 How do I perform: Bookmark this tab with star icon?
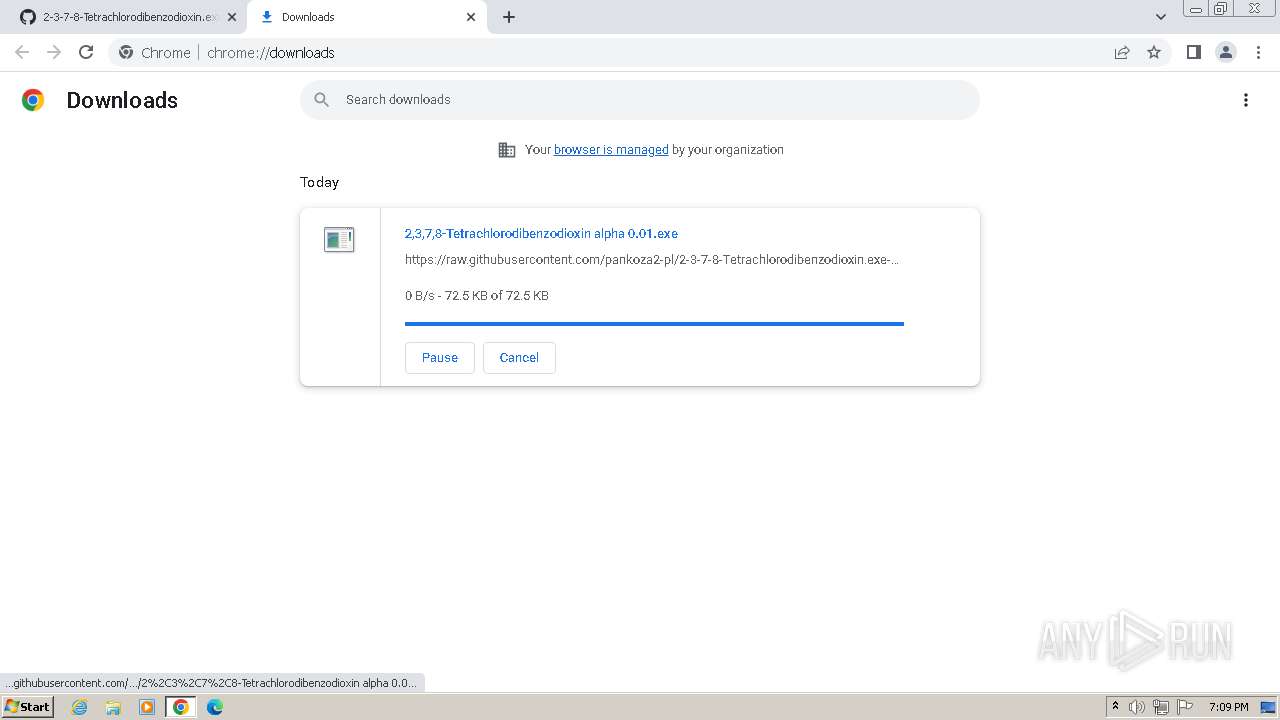click(1154, 52)
